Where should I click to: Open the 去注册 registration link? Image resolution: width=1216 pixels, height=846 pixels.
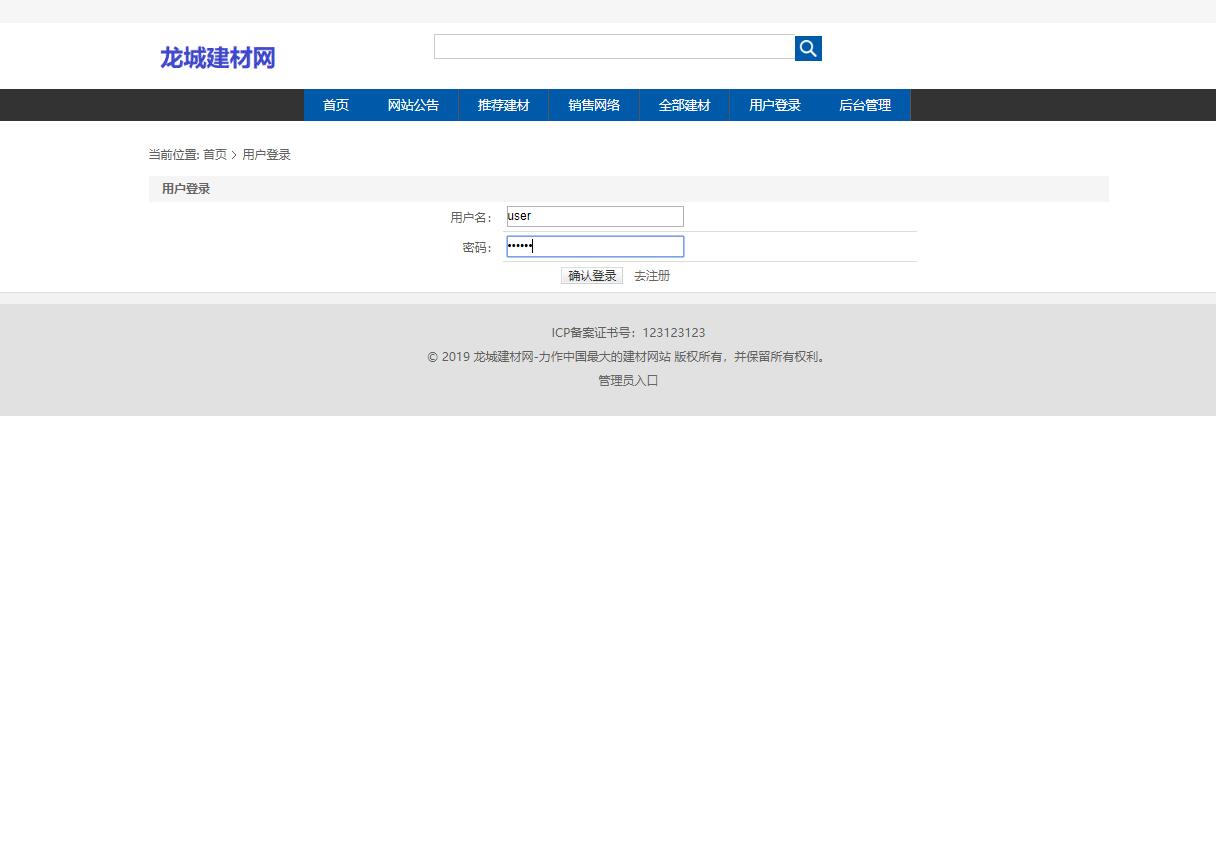click(651, 275)
